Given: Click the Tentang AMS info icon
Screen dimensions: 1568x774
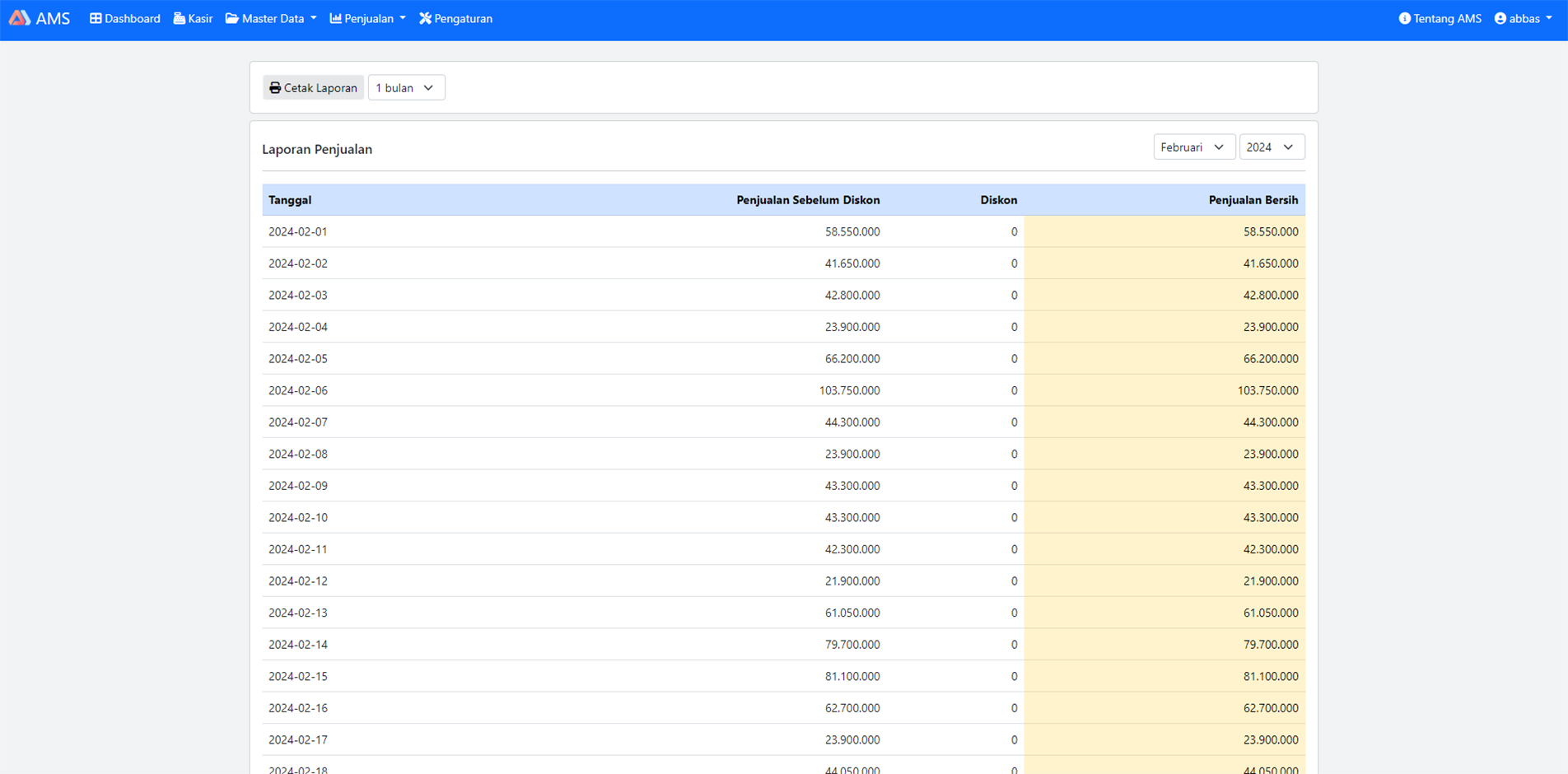Looking at the screenshot, I should pos(1405,18).
